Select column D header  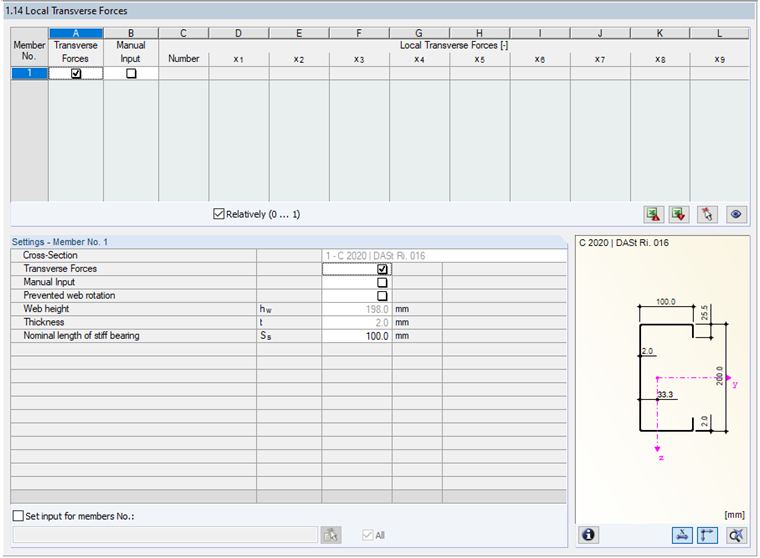238,33
